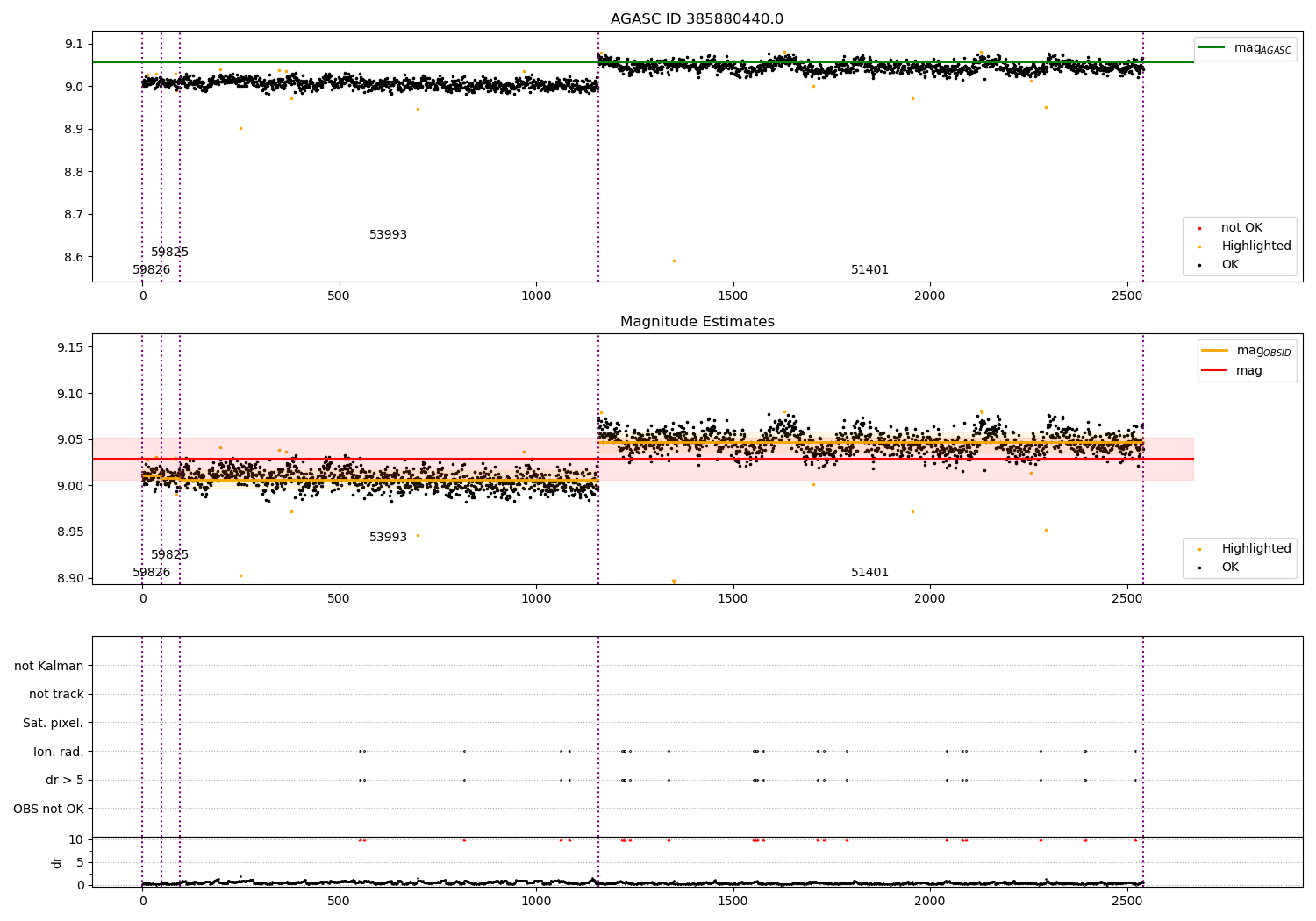
Task: Click obsid label 53993 in the top plot
Action: (388, 235)
